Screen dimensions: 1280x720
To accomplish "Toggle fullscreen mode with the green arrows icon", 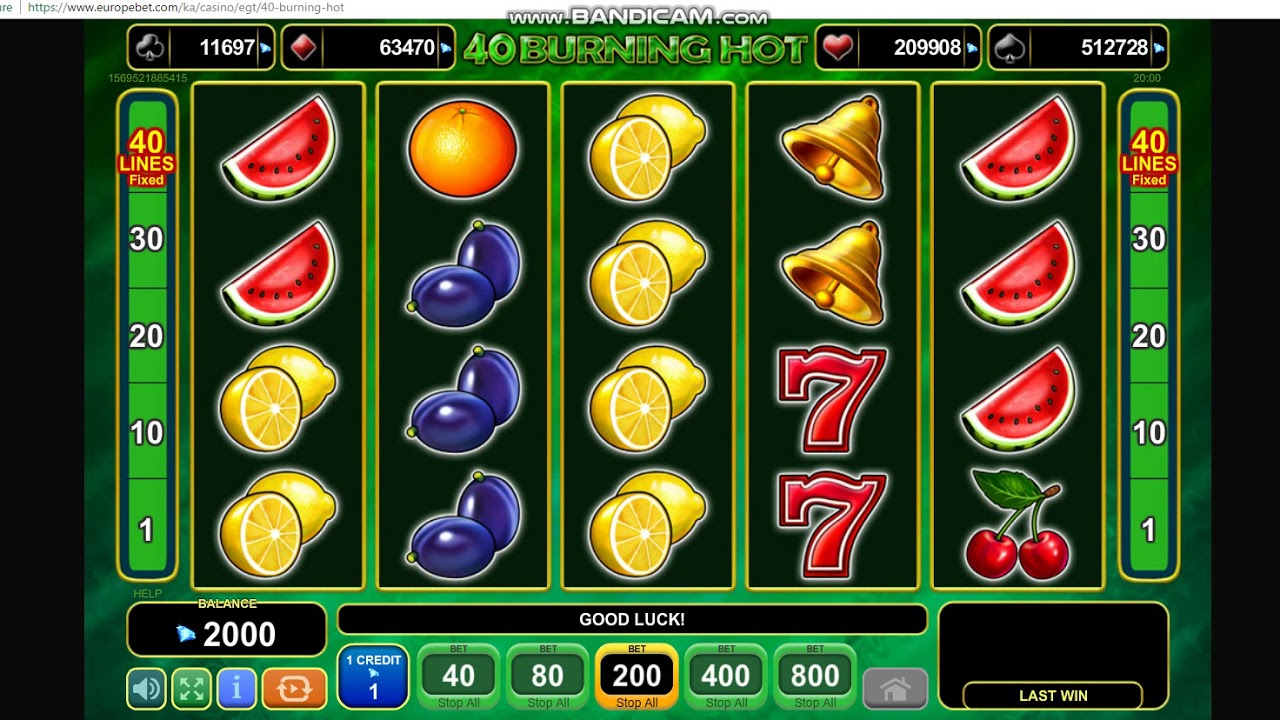I will pyautogui.click(x=192, y=688).
